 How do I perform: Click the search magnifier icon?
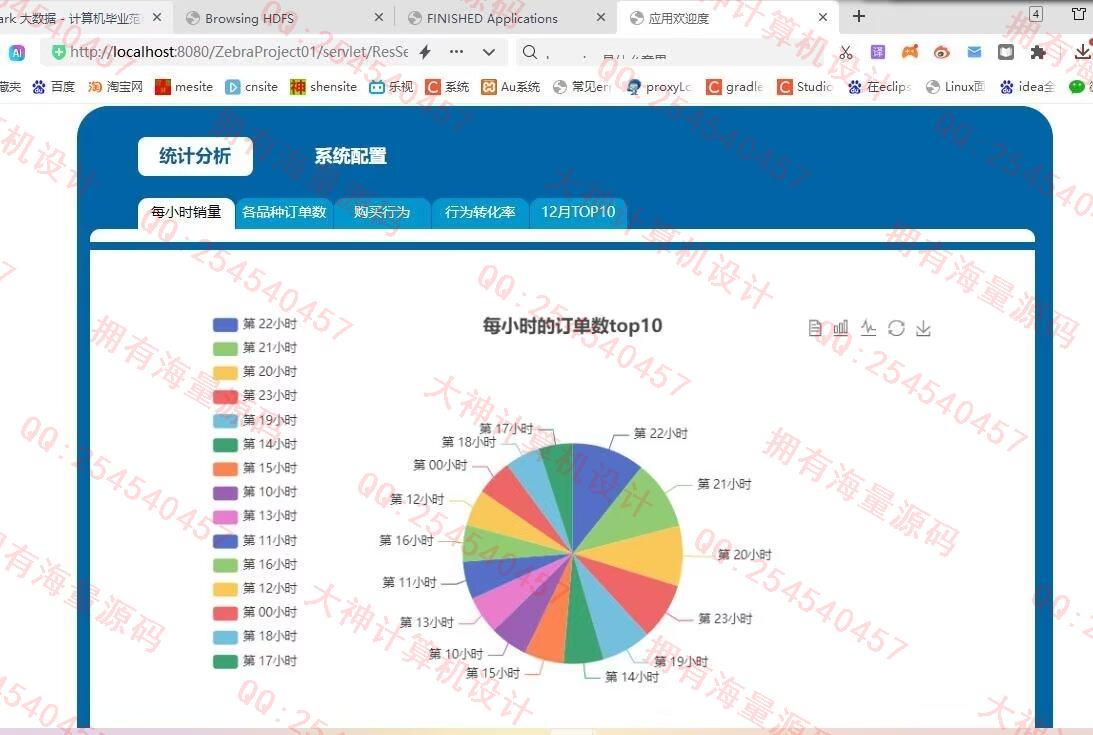[530, 52]
